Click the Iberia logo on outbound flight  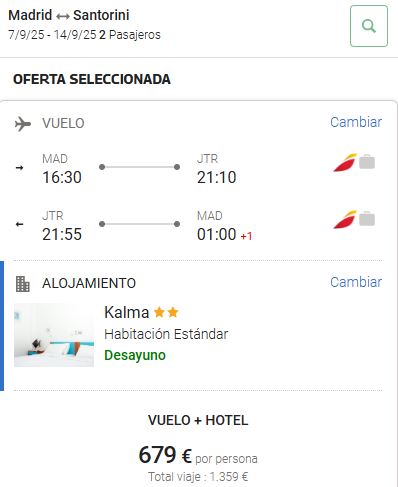point(345,163)
